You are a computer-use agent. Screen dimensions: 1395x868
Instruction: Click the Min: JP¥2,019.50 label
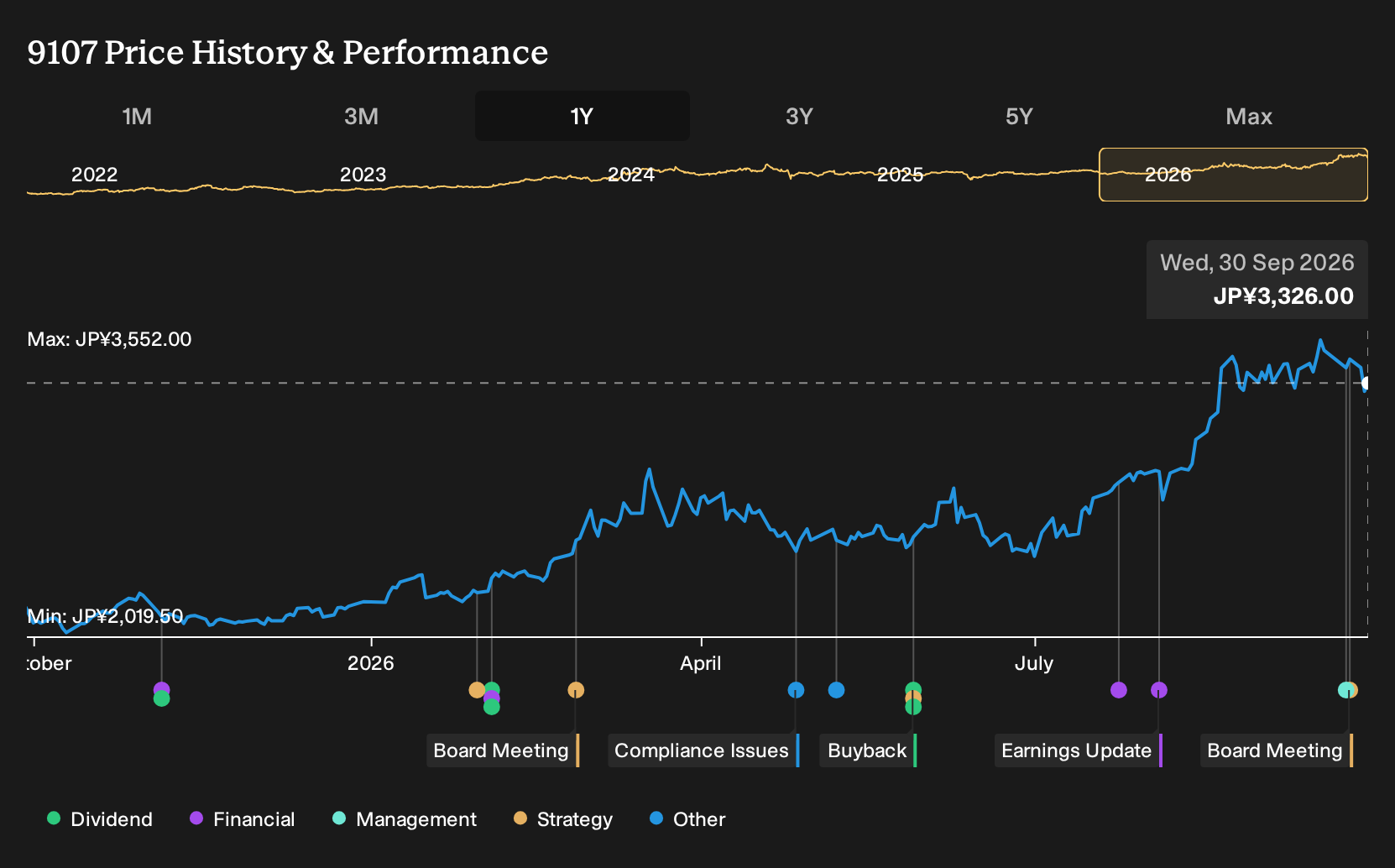(105, 616)
